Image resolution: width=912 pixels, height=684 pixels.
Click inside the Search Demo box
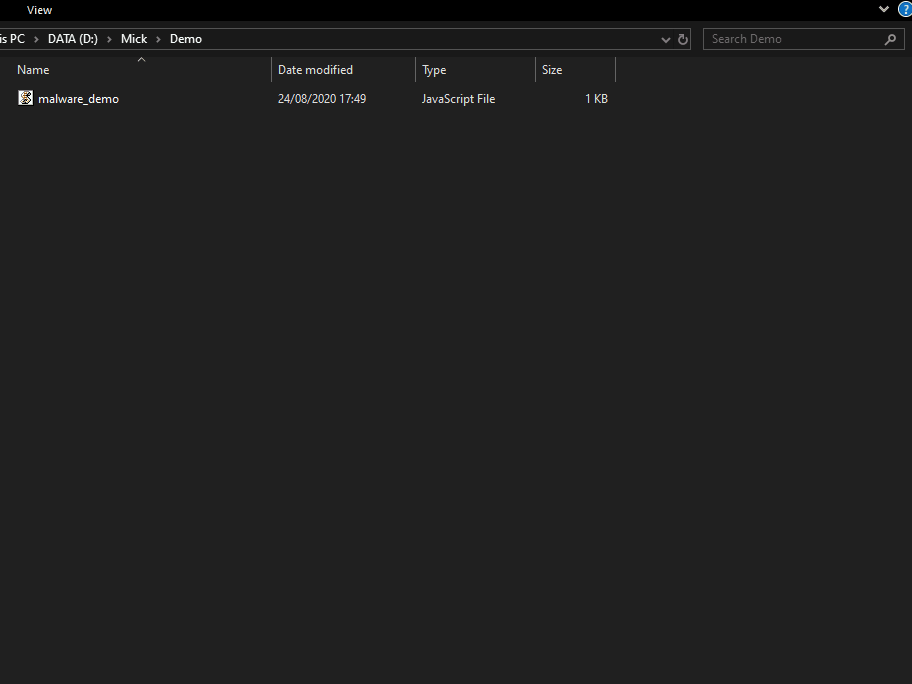click(790, 39)
